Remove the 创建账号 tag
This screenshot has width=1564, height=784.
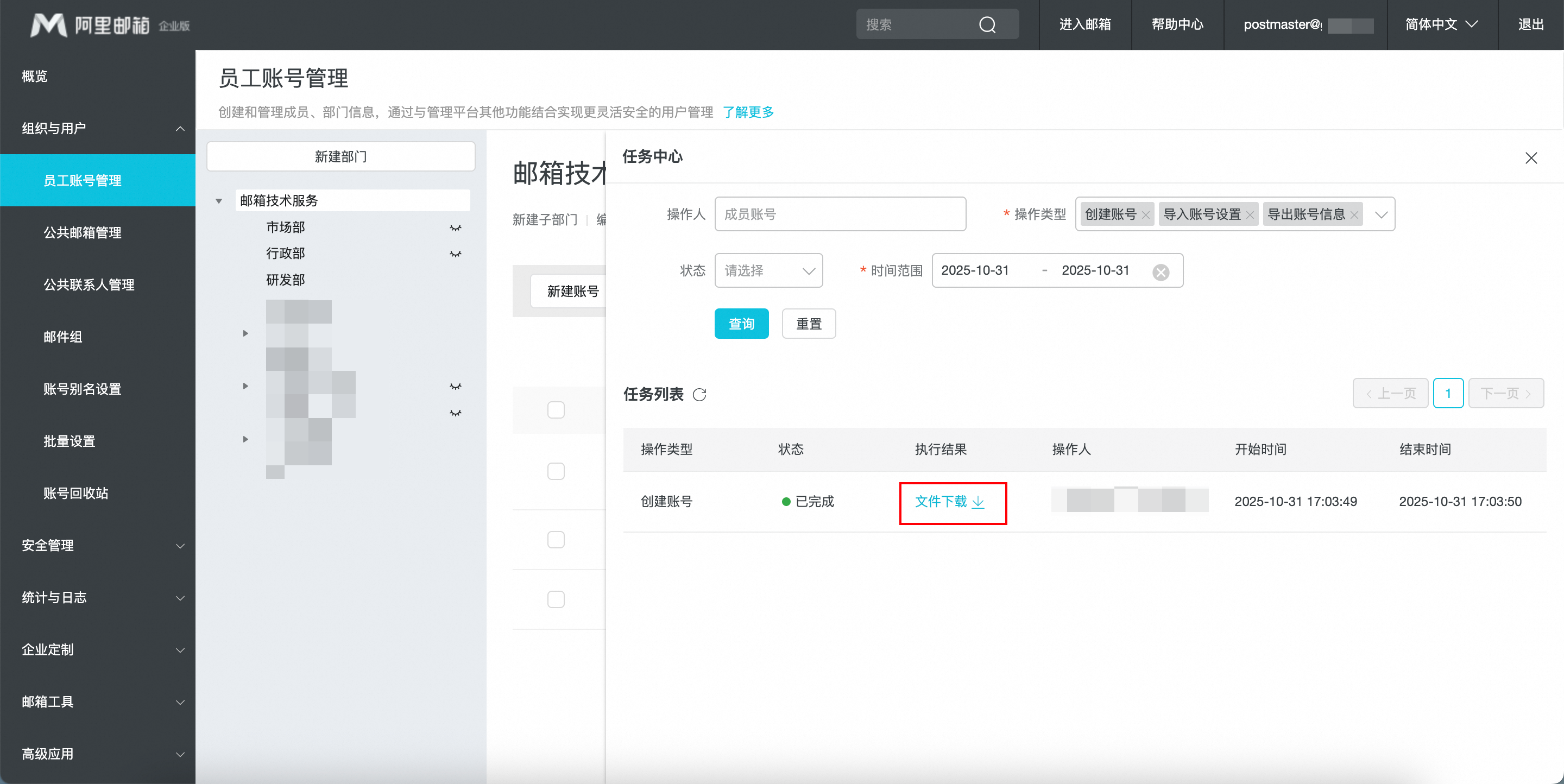click(x=1146, y=215)
